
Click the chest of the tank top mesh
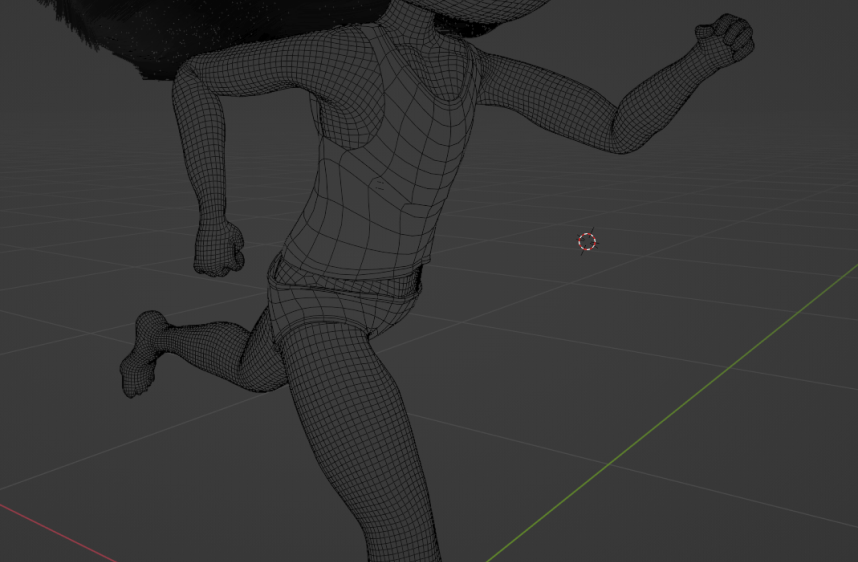pyautogui.click(x=400, y=150)
